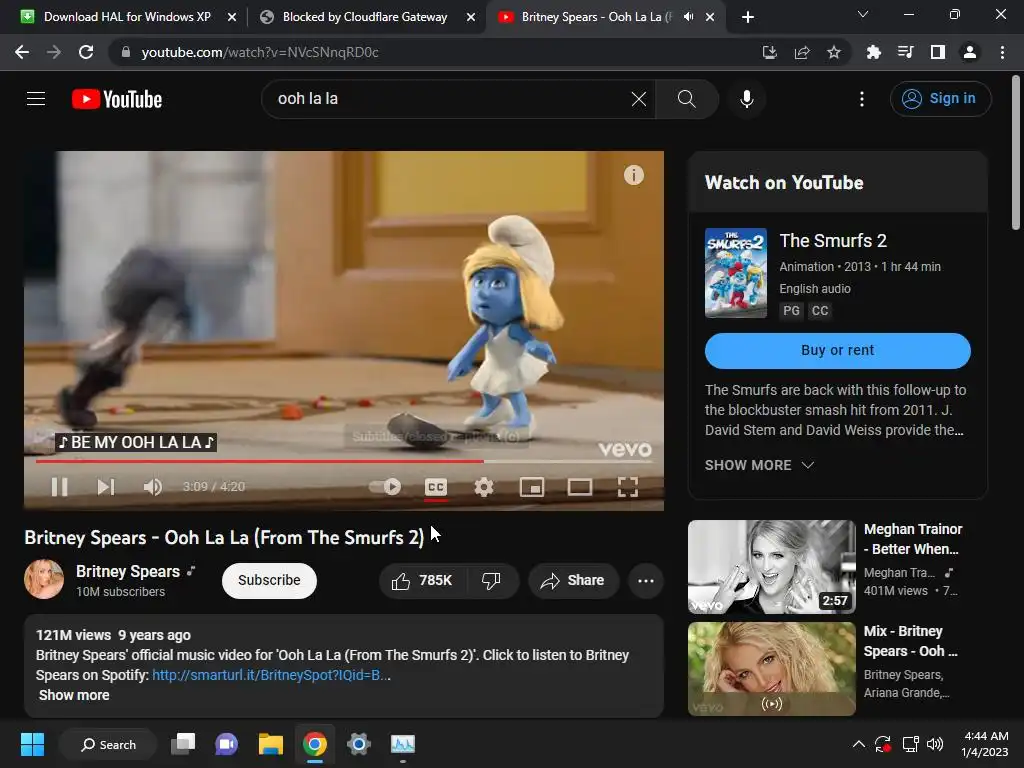Screen dimensions: 1024x768
Task: Enter full screen mode
Action: pos(628,487)
